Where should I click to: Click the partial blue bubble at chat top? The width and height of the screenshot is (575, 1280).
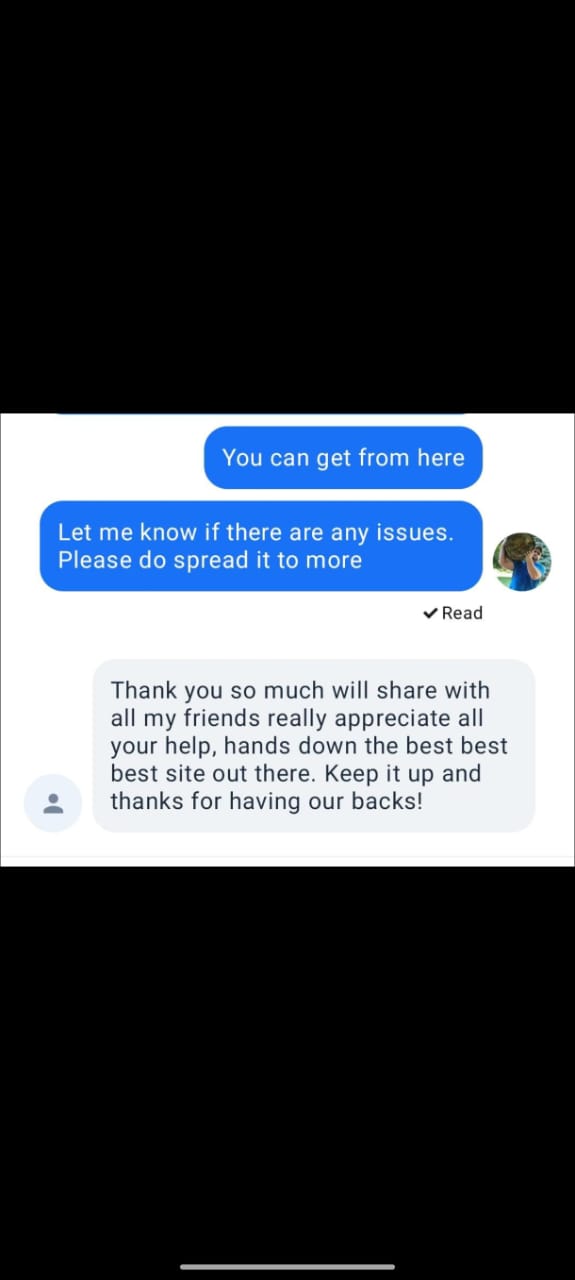pyautogui.click(x=260, y=413)
